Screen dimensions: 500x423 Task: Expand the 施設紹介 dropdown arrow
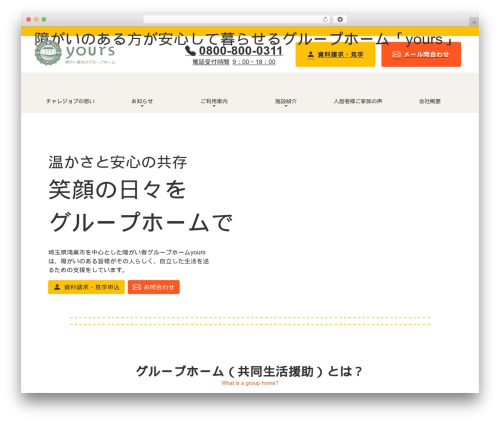pos(286,106)
